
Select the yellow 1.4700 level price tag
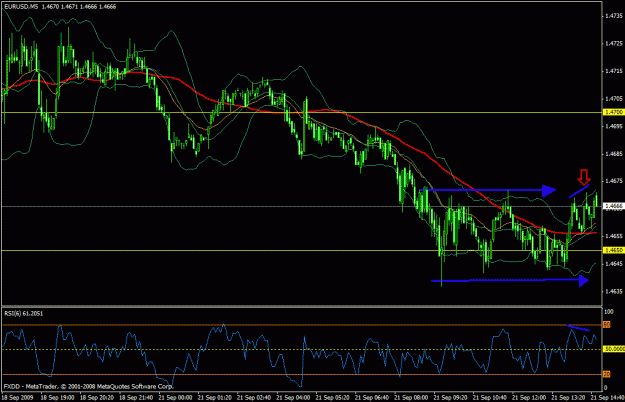tap(614, 113)
